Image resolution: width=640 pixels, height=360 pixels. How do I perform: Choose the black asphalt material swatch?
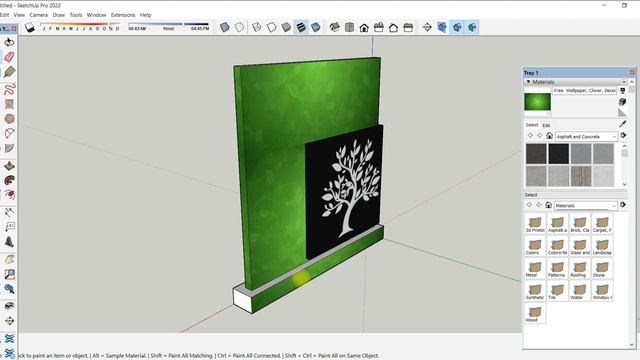pyautogui.click(x=558, y=153)
